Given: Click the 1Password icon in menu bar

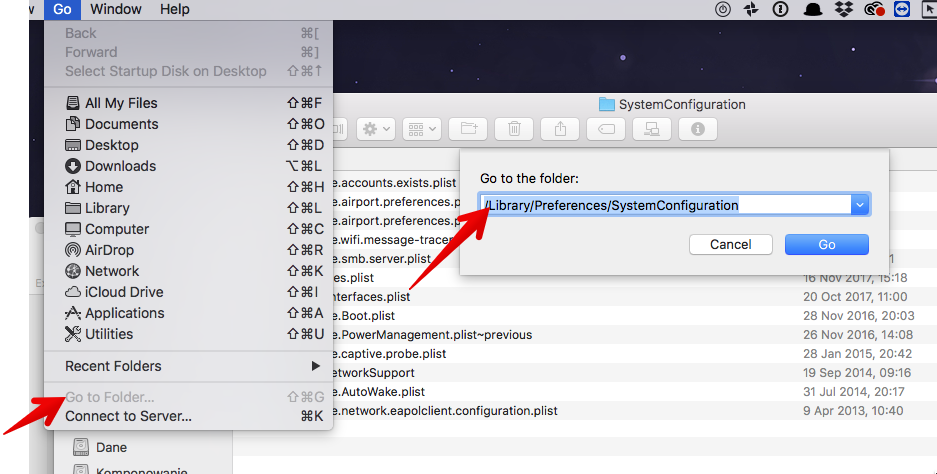Looking at the screenshot, I should [x=780, y=9].
